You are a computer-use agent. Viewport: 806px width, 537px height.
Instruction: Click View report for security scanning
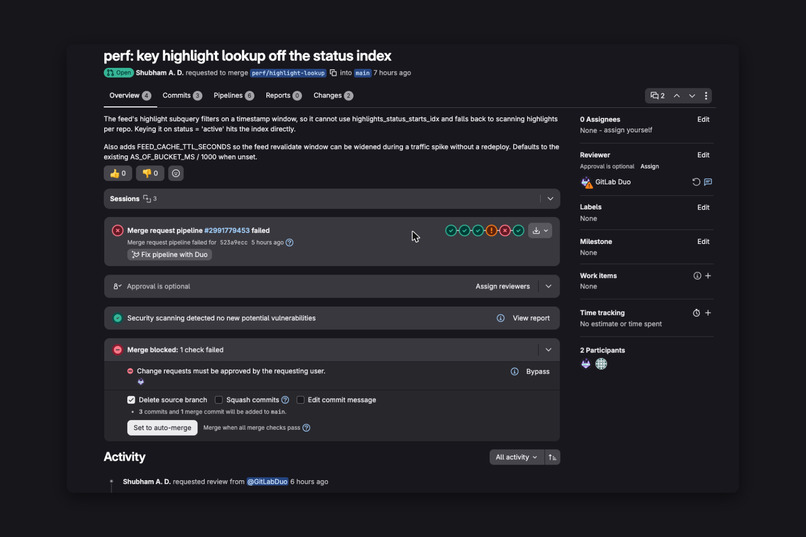point(531,318)
